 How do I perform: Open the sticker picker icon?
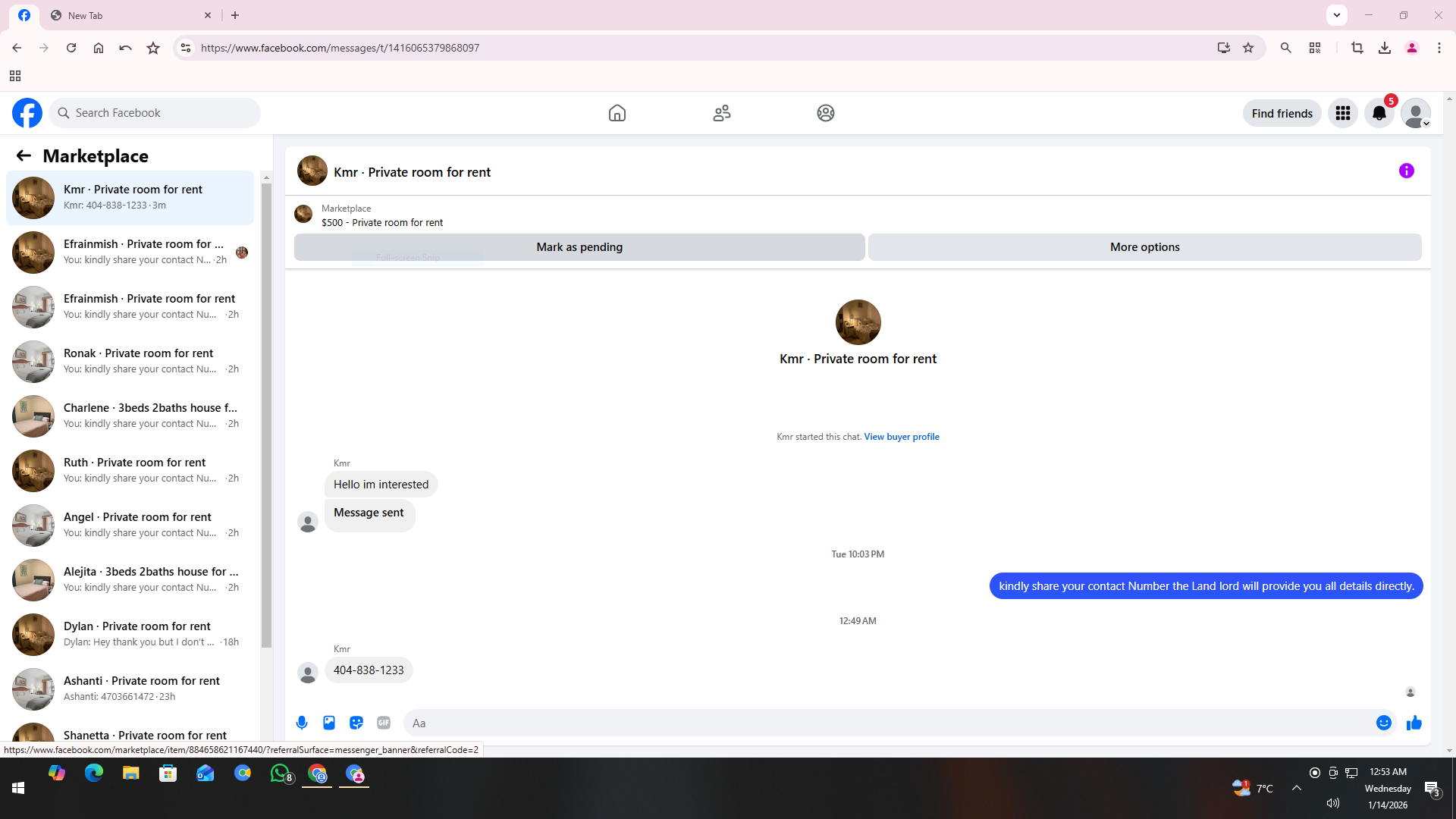(356, 723)
